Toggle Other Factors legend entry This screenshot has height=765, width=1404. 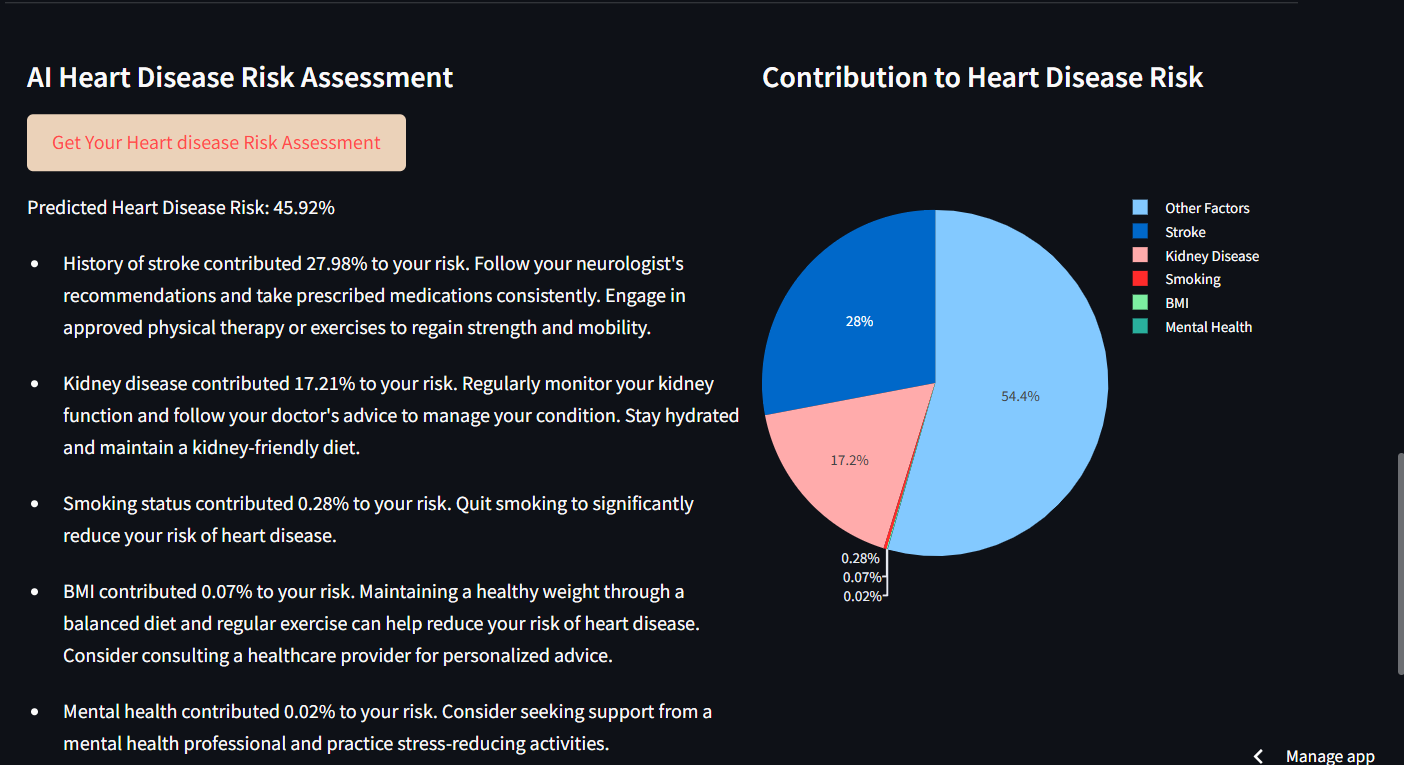[x=1191, y=208]
